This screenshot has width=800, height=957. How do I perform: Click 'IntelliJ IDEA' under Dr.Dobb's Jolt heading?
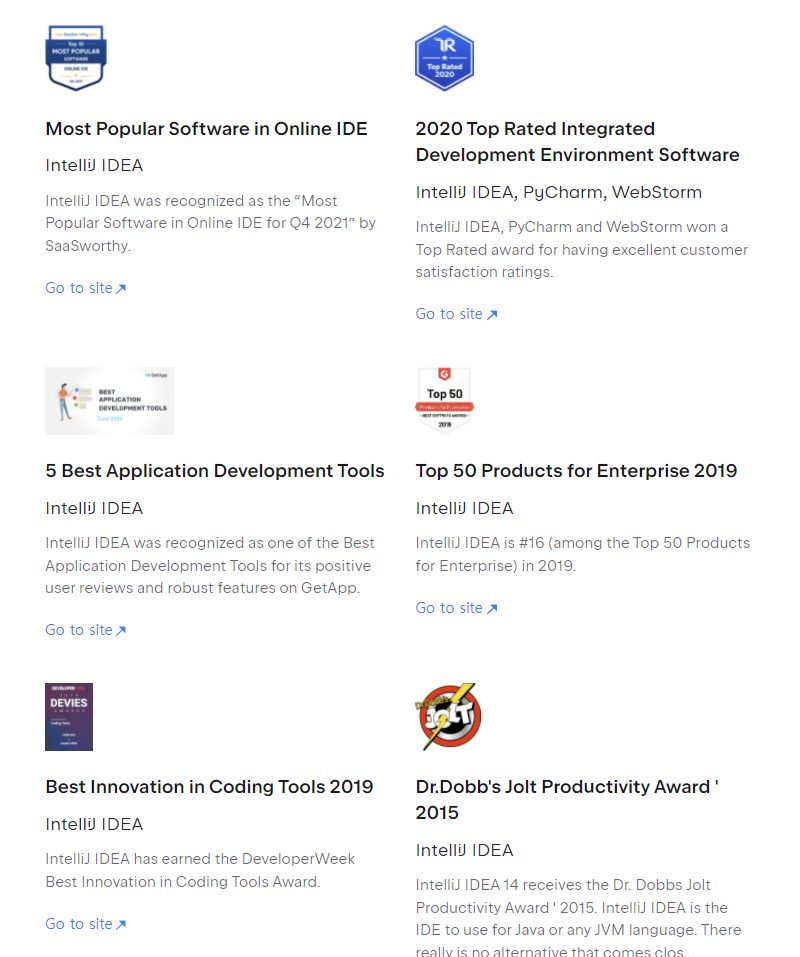(464, 850)
